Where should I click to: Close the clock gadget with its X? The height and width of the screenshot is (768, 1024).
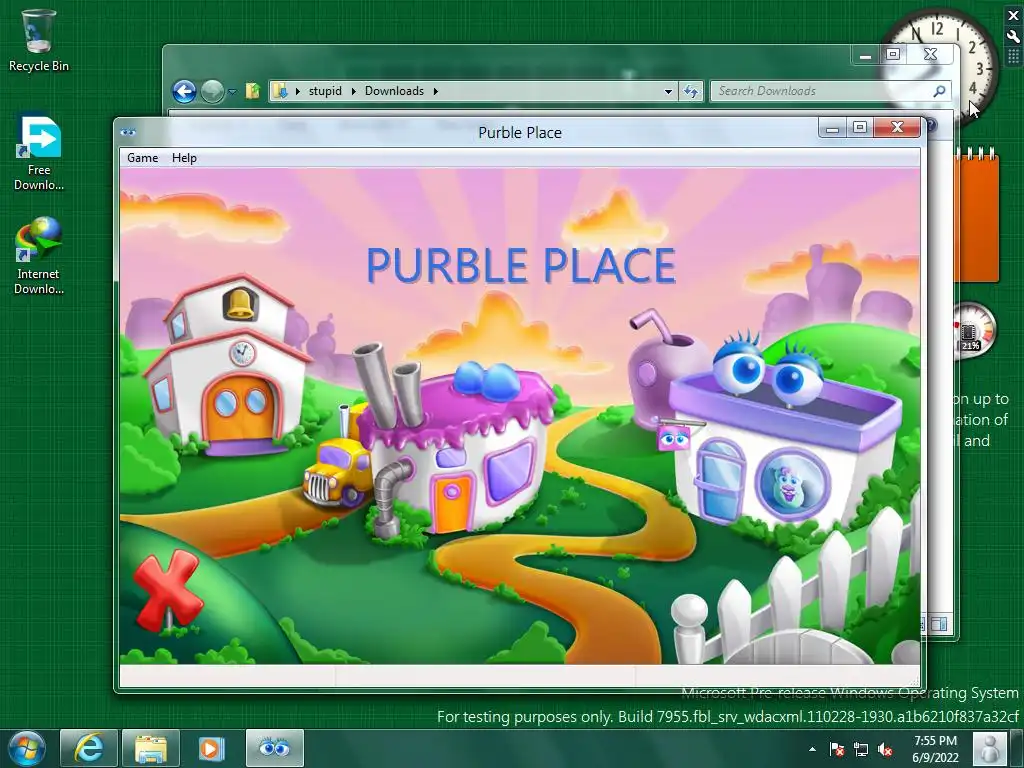pos(1014,16)
